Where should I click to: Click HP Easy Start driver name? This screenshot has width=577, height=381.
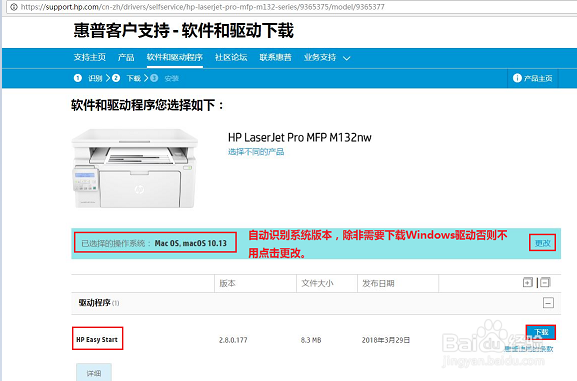click(97, 339)
